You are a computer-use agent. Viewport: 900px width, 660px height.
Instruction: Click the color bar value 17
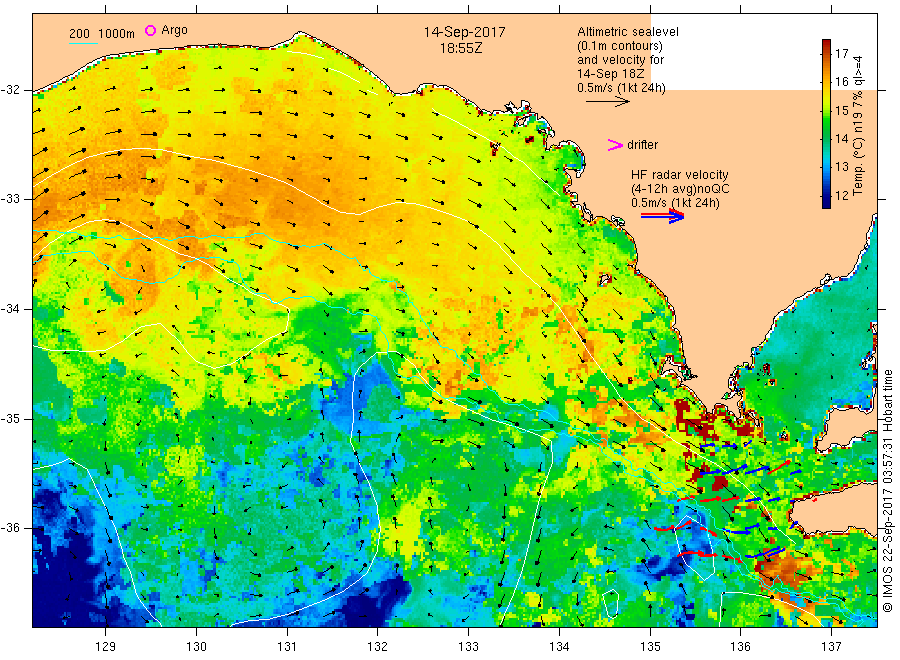[841, 53]
